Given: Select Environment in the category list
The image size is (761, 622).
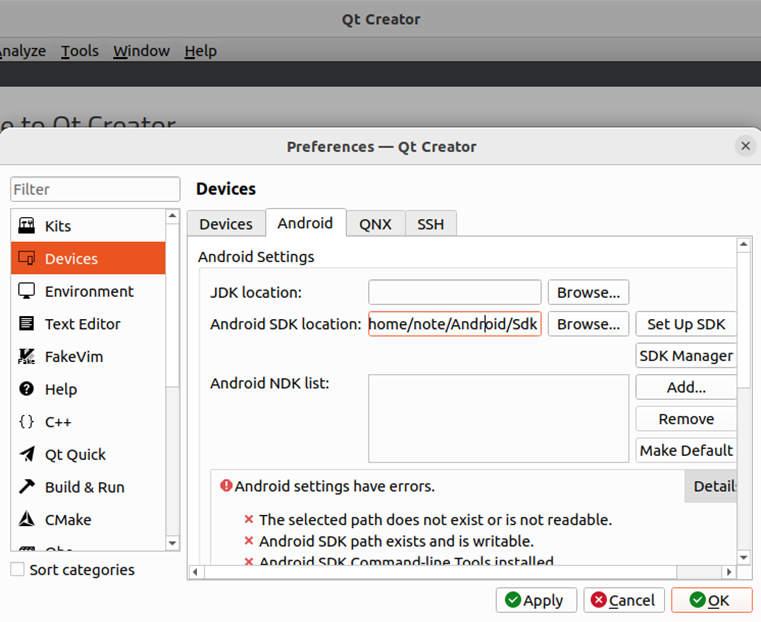Looking at the screenshot, I should click(x=88, y=291).
